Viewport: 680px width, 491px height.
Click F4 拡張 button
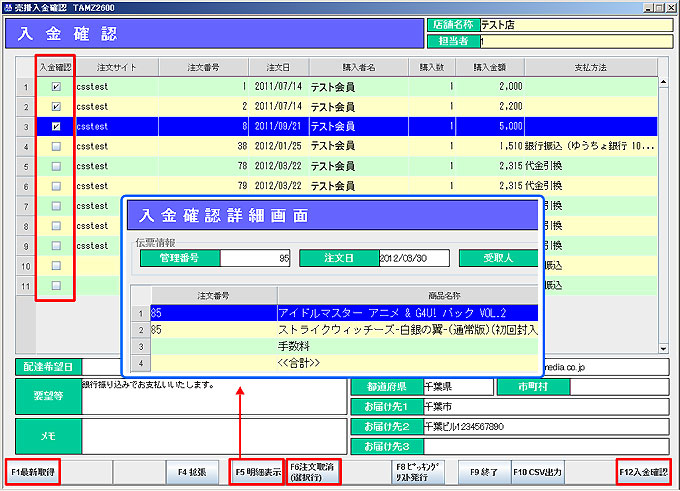[x=192, y=472]
